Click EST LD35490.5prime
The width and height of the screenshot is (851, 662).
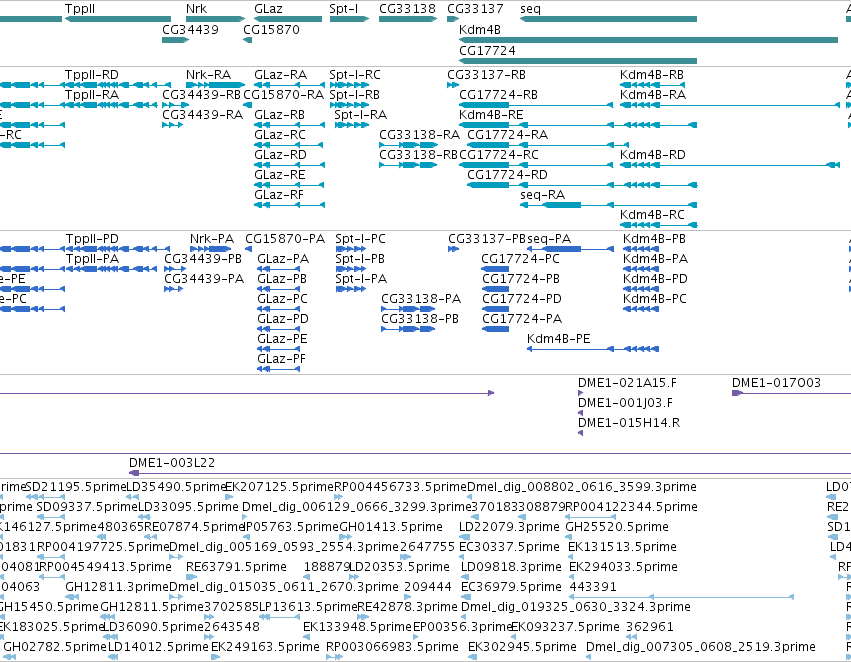tap(176, 487)
